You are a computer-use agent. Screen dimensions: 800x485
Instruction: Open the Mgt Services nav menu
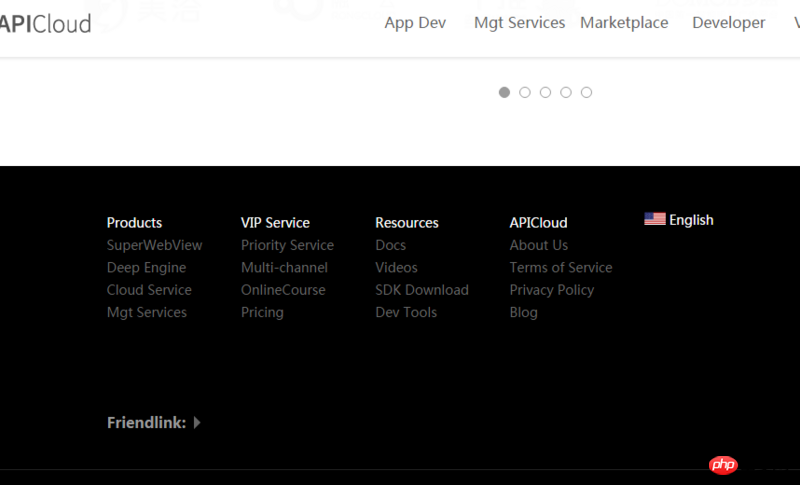pos(519,23)
